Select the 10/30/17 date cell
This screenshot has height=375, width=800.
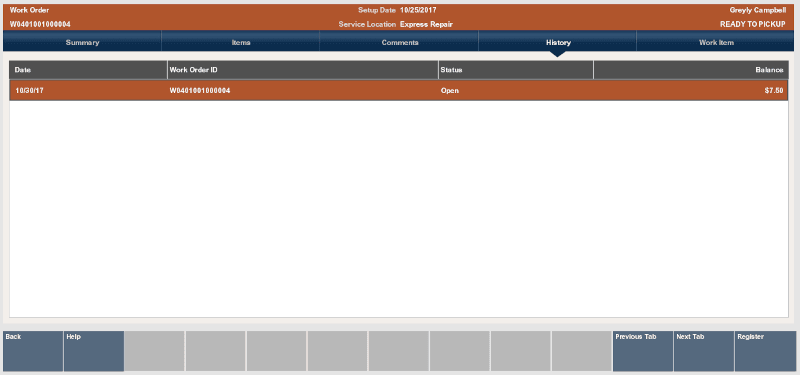click(x=30, y=91)
